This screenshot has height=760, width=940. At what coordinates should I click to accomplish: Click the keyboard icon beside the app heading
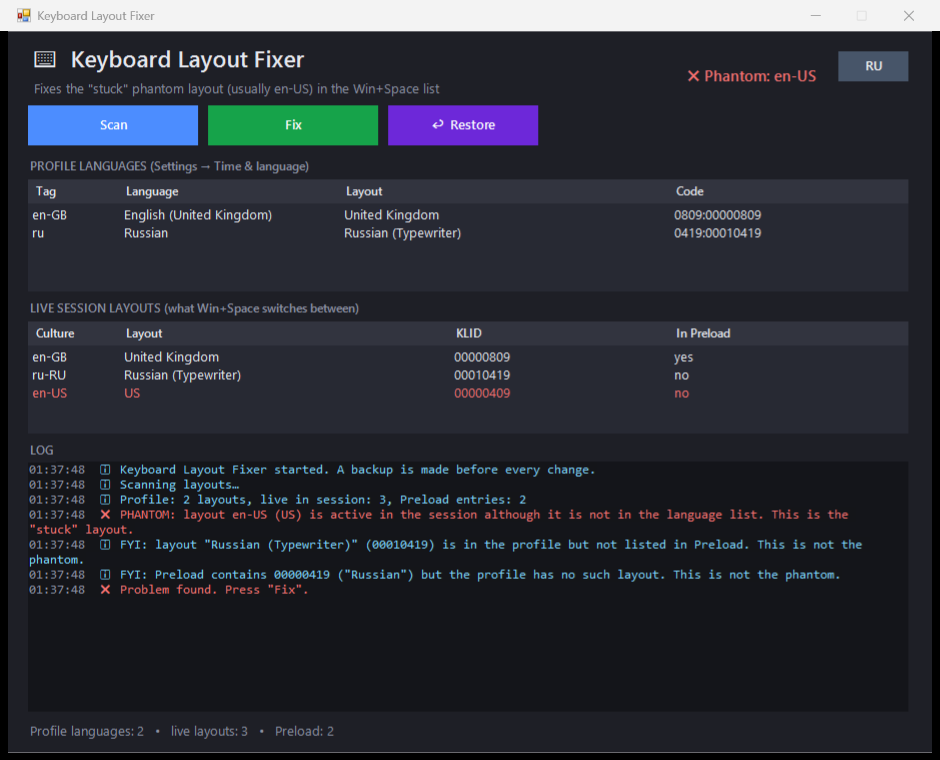coord(45,59)
